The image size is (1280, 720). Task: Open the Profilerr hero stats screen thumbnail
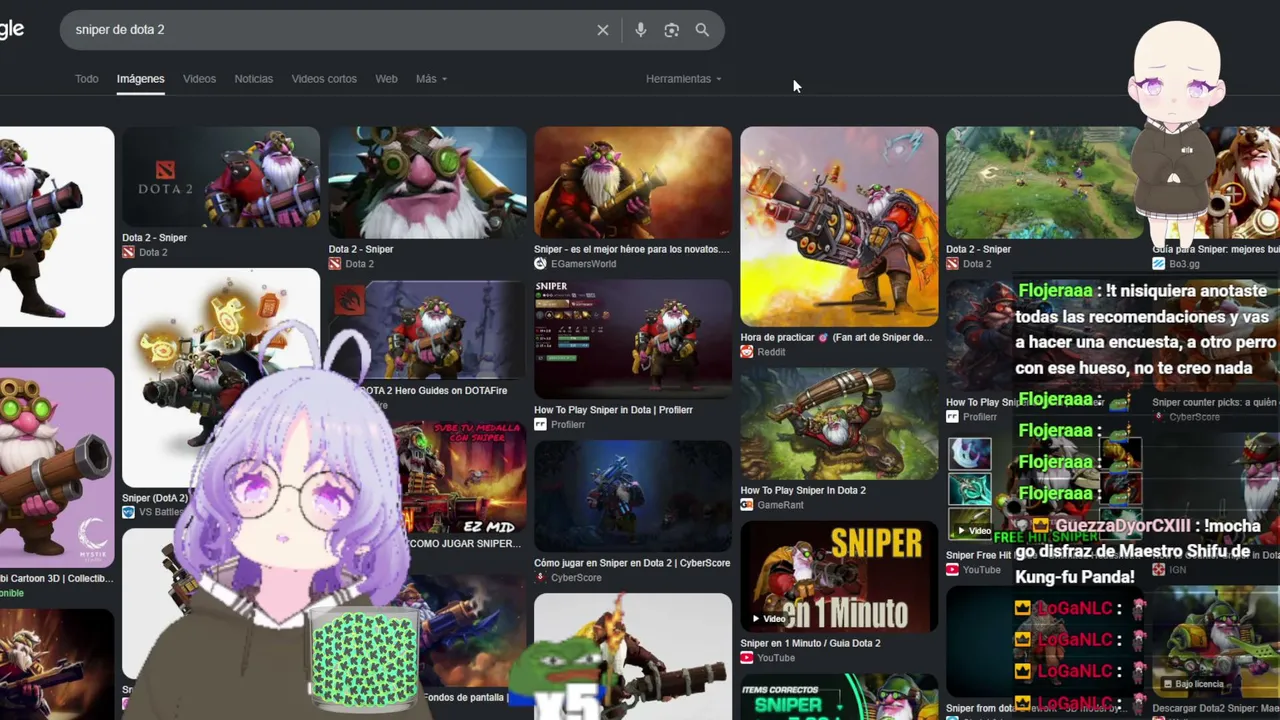coord(633,339)
